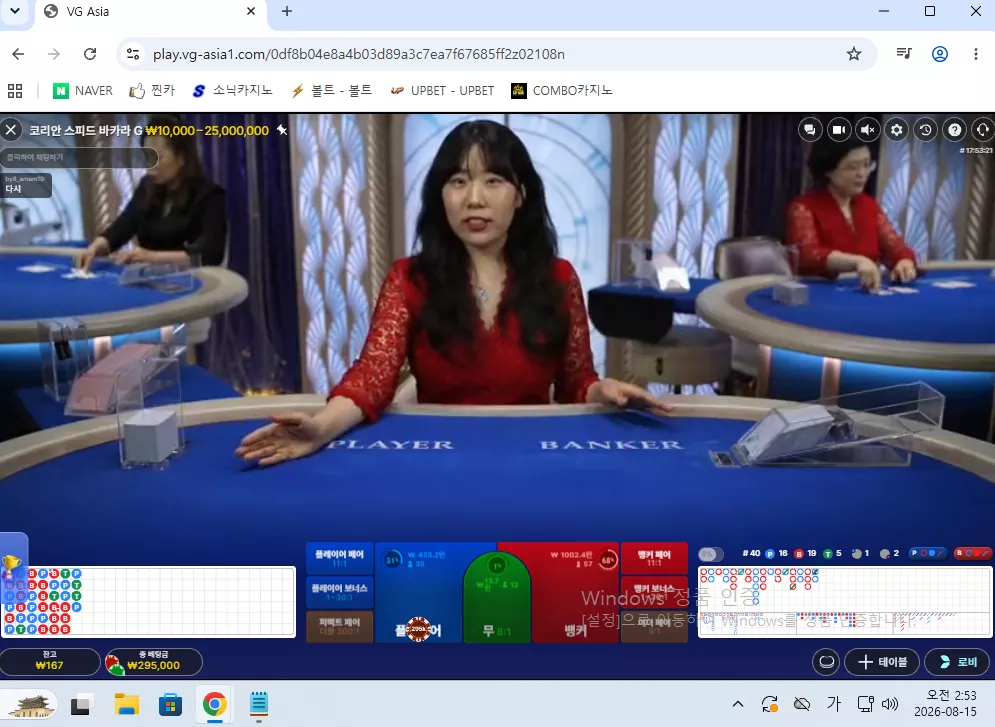This screenshot has width=995, height=727.
Task: Click the chip tray icon button
Action: click(x=826, y=662)
